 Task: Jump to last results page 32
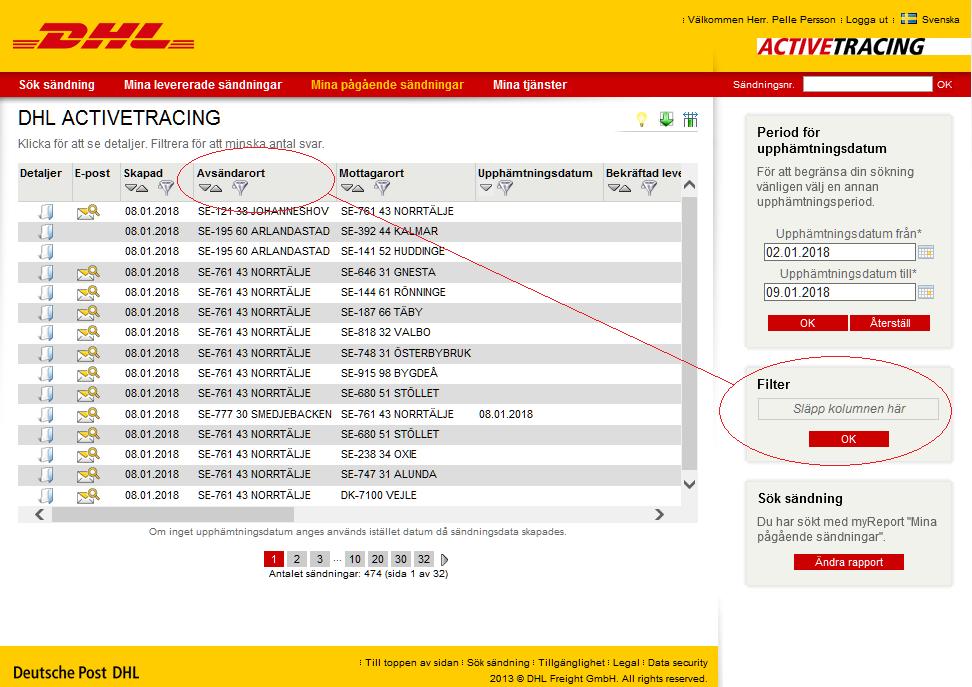pyautogui.click(x=424, y=559)
